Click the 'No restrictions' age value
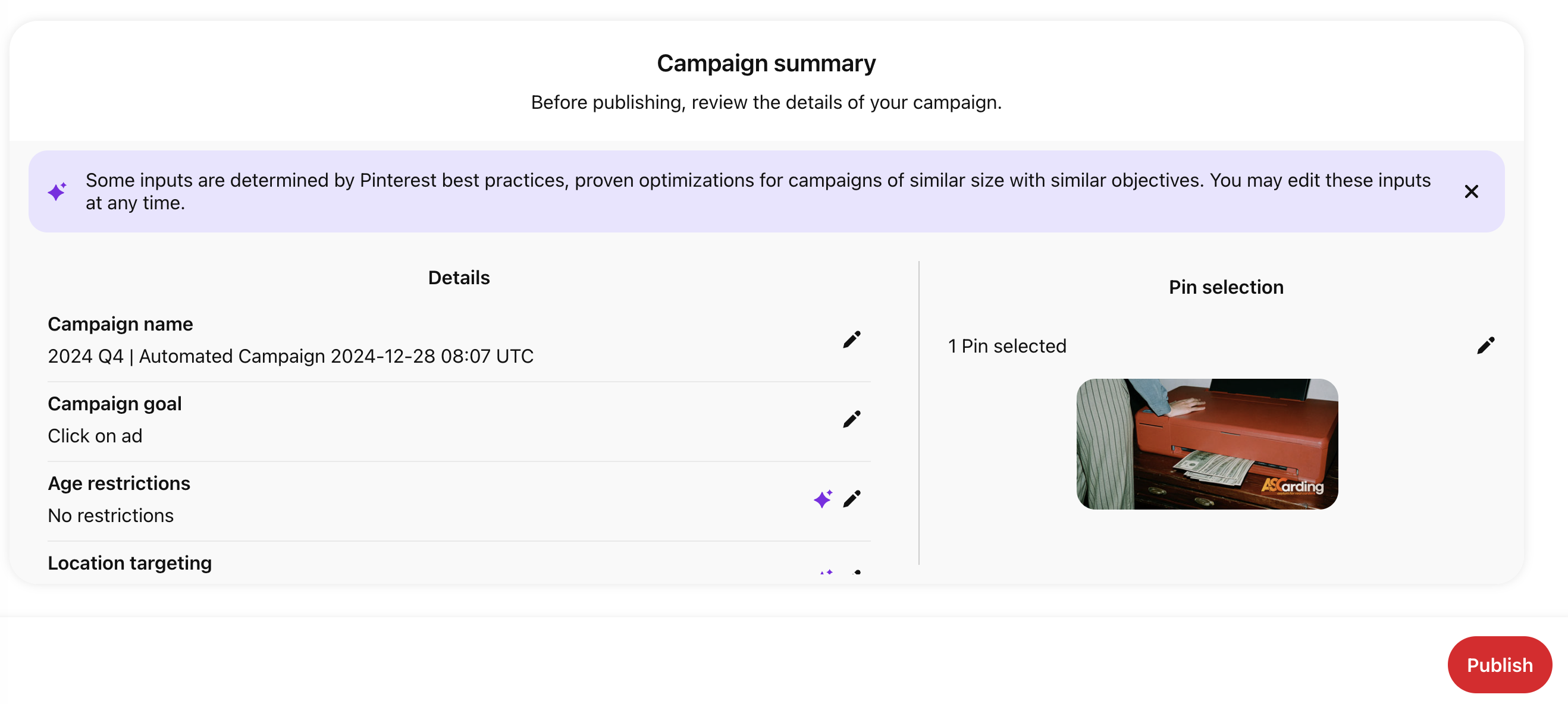The image size is (1568, 704). [111, 516]
